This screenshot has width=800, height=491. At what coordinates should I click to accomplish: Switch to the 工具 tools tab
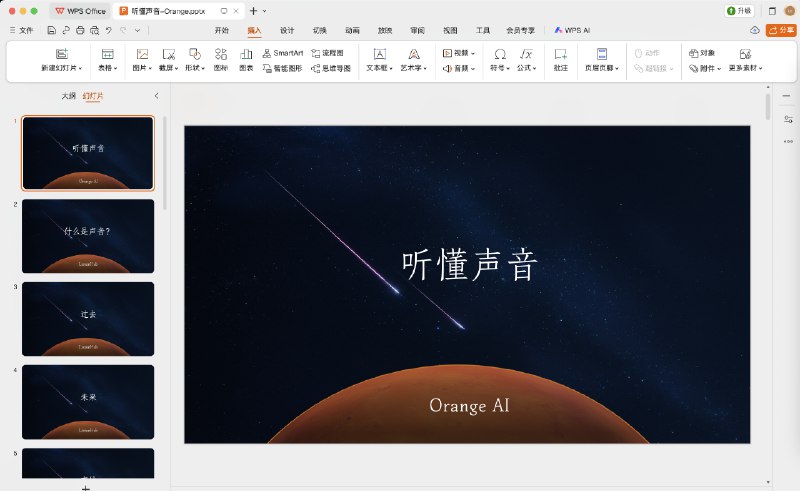pyautogui.click(x=483, y=31)
